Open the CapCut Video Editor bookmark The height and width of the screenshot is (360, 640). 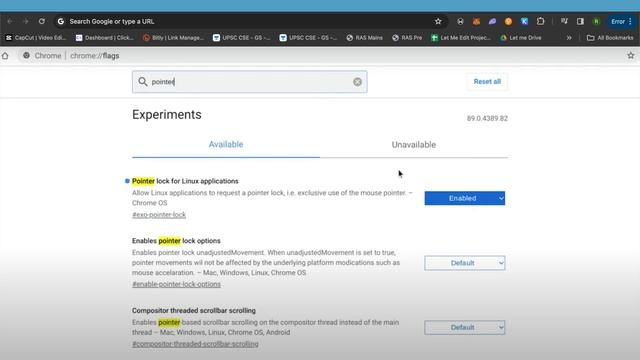[36, 38]
